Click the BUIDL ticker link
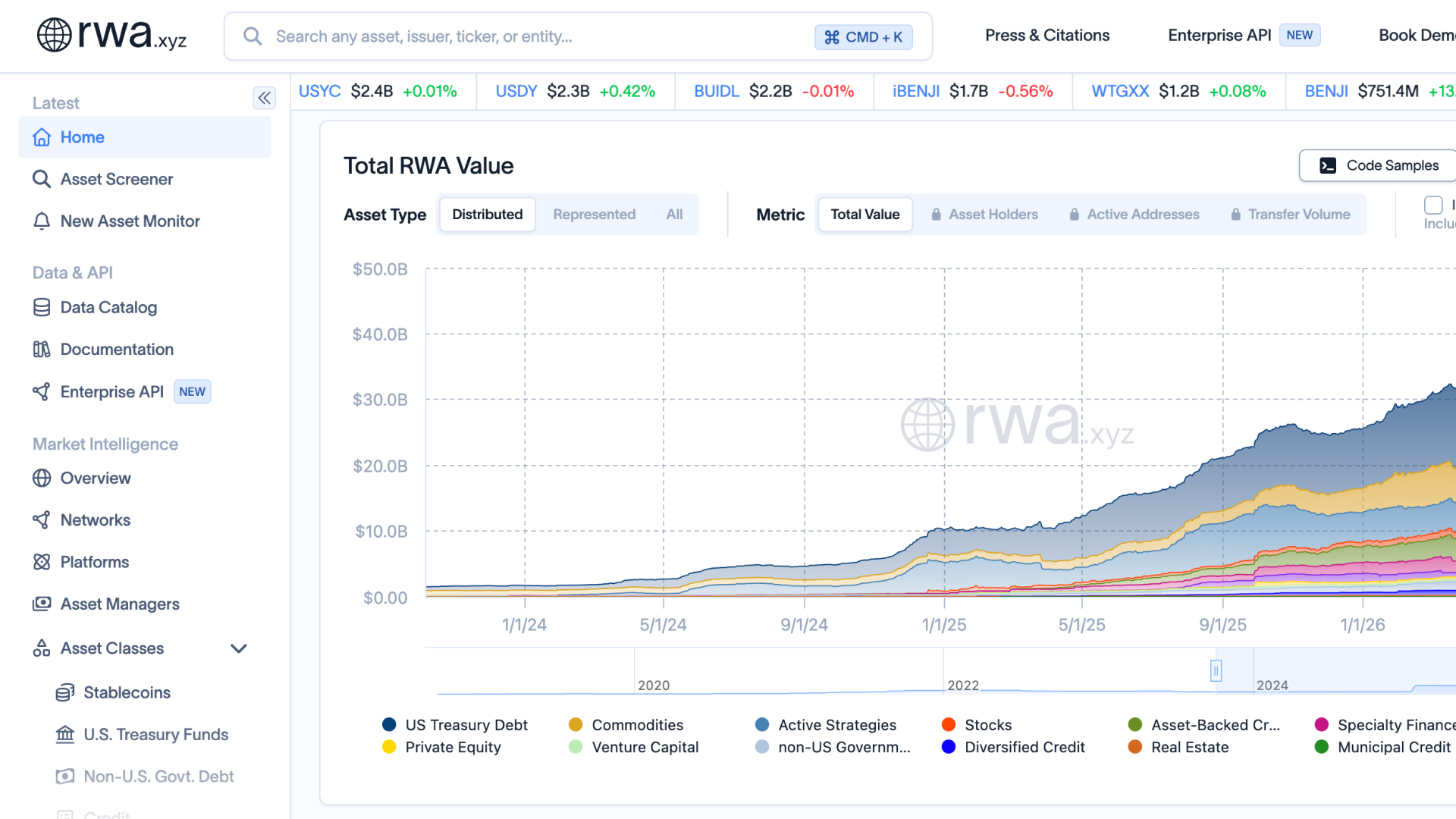Viewport: 1456px width, 819px height. tap(717, 91)
